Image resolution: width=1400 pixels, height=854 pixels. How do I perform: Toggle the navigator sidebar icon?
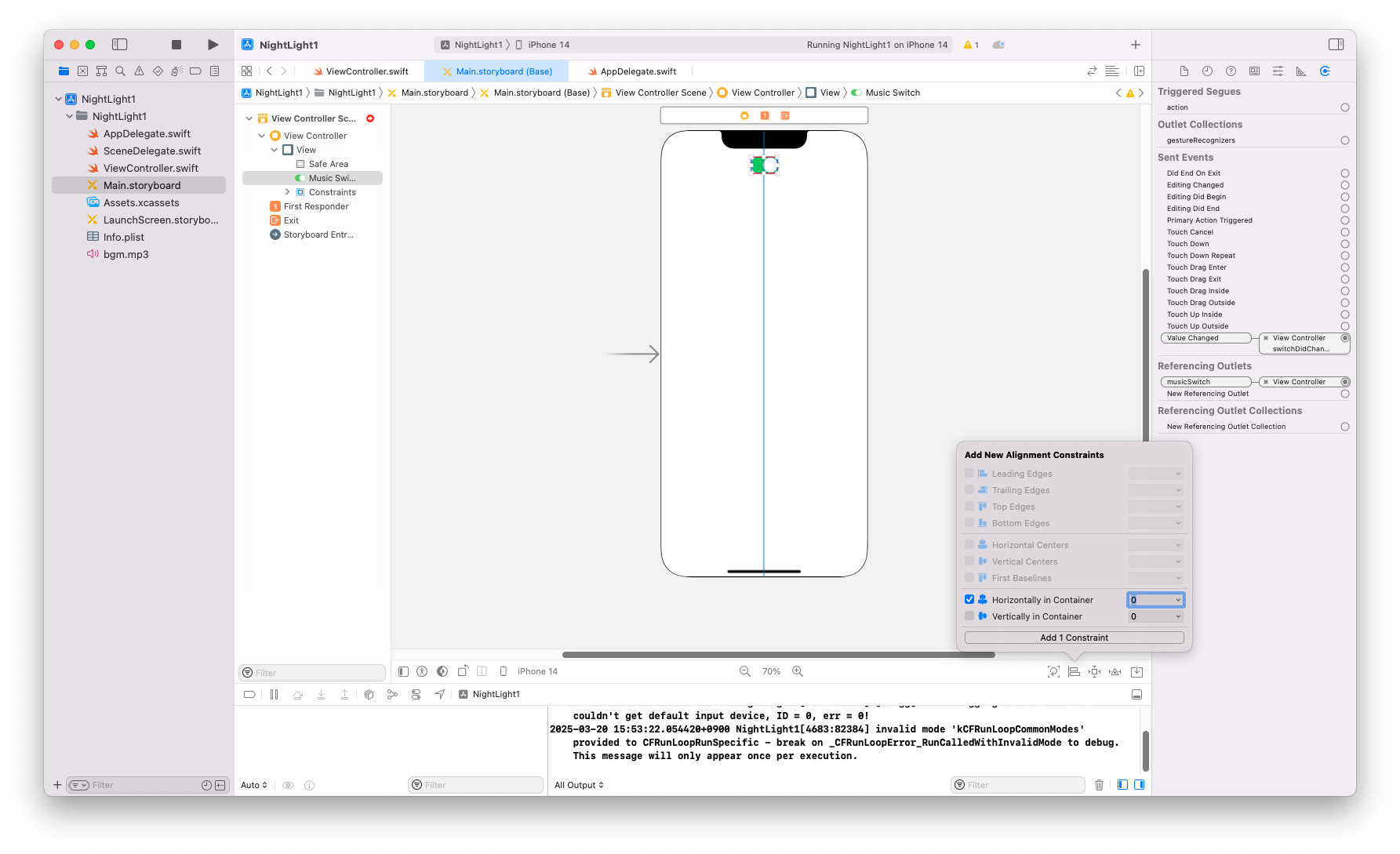tap(120, 45)
